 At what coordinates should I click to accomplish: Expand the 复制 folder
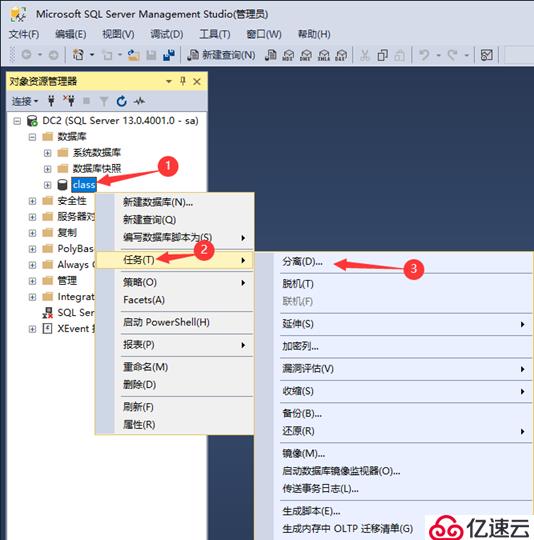32,233
